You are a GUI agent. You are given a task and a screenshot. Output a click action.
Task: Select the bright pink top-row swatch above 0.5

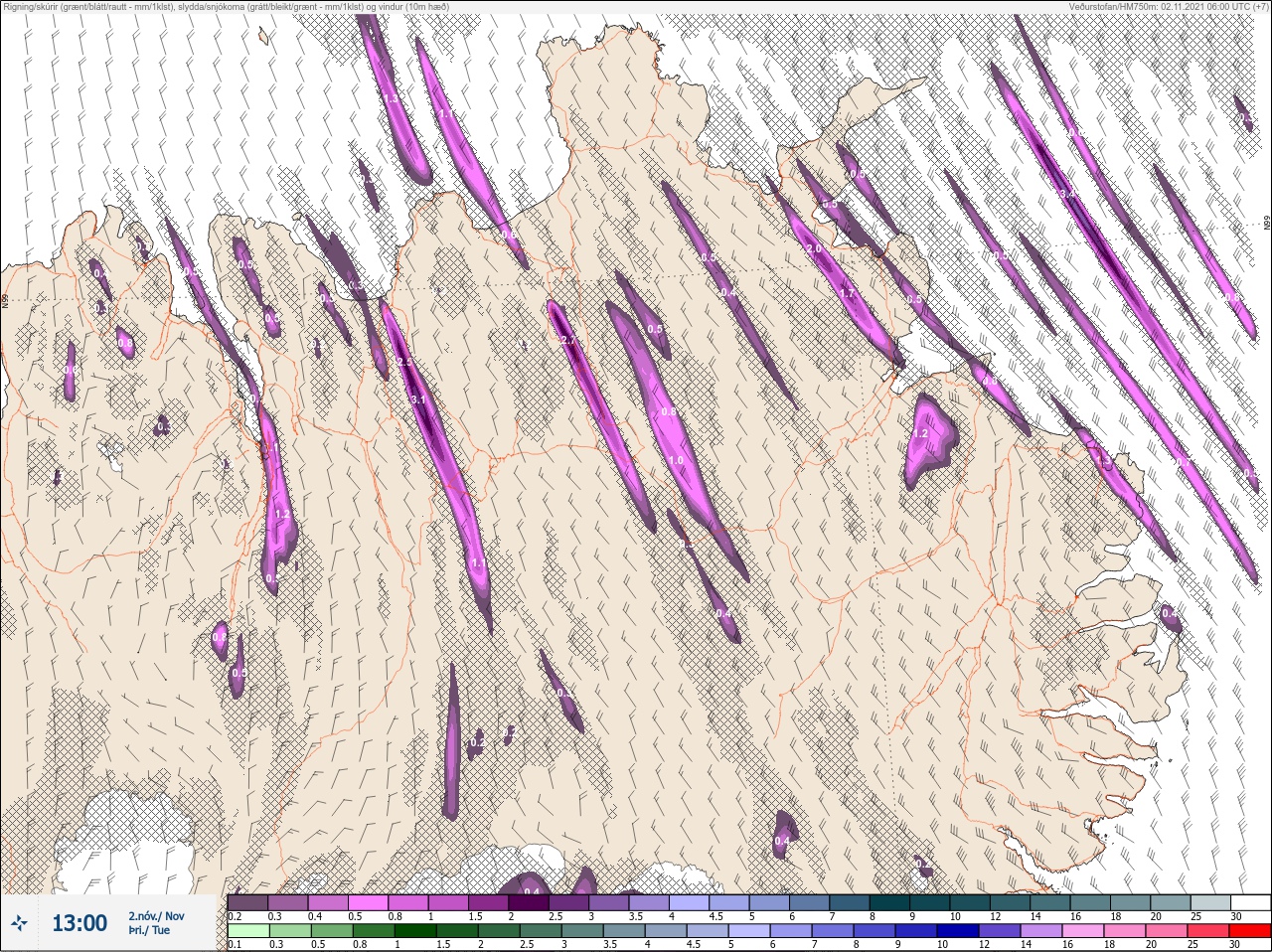pos(368,902)
